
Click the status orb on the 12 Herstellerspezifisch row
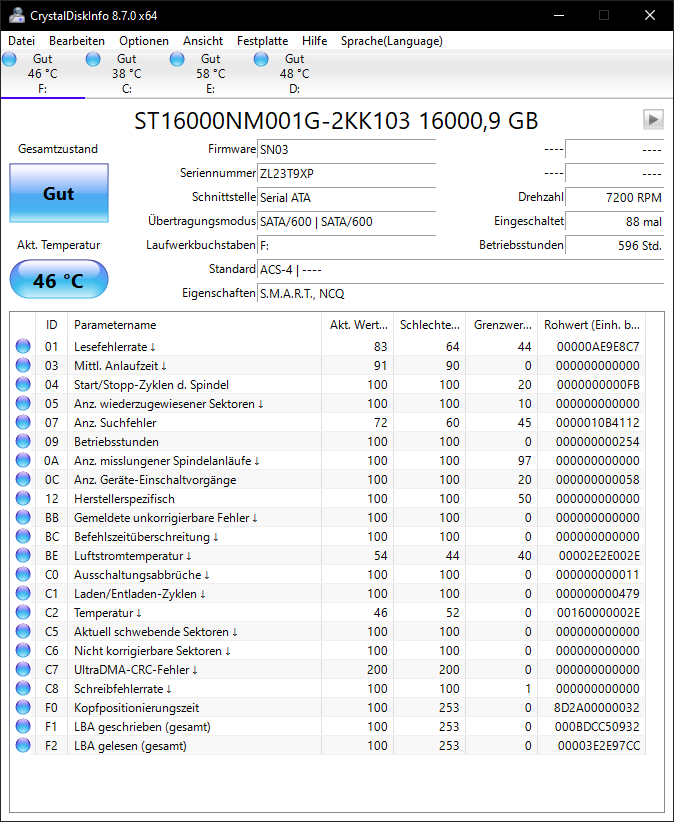coord(23,498)
